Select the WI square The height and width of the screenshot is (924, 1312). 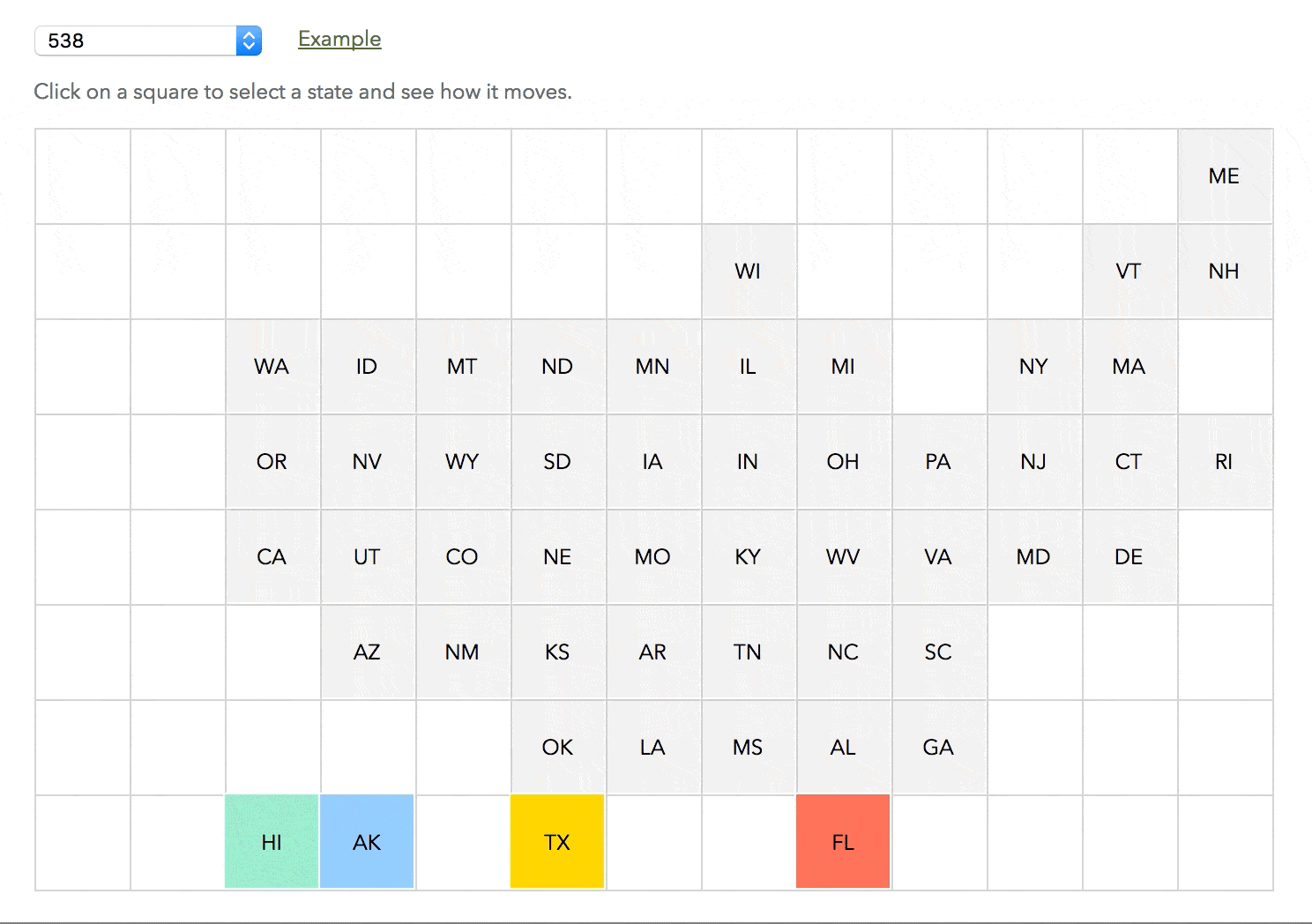pos(748,272)
